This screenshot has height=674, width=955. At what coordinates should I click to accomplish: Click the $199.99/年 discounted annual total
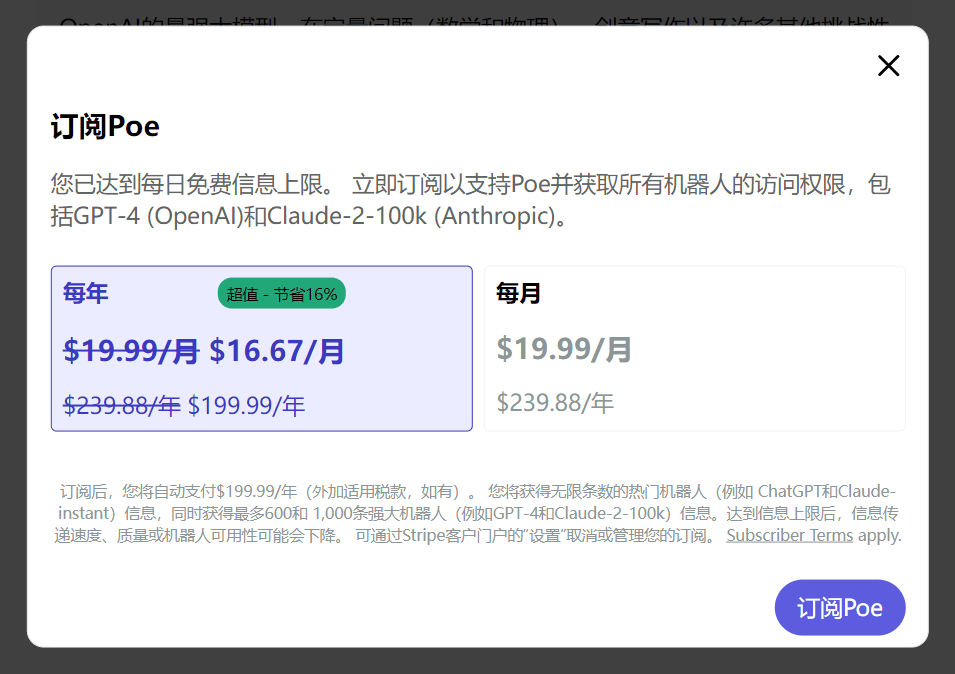[246, 405]
